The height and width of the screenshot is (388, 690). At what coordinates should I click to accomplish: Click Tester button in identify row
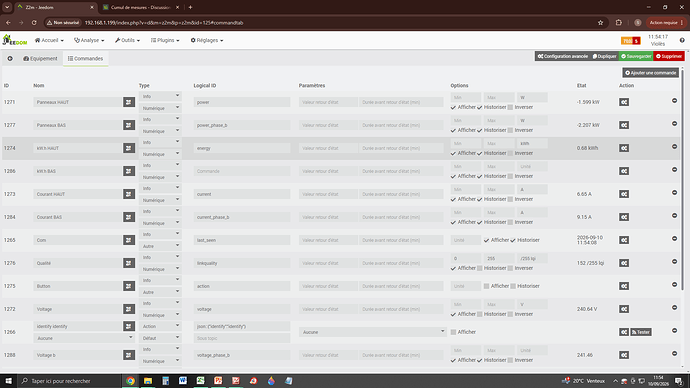pyautogui.click(x=641, y=332)
